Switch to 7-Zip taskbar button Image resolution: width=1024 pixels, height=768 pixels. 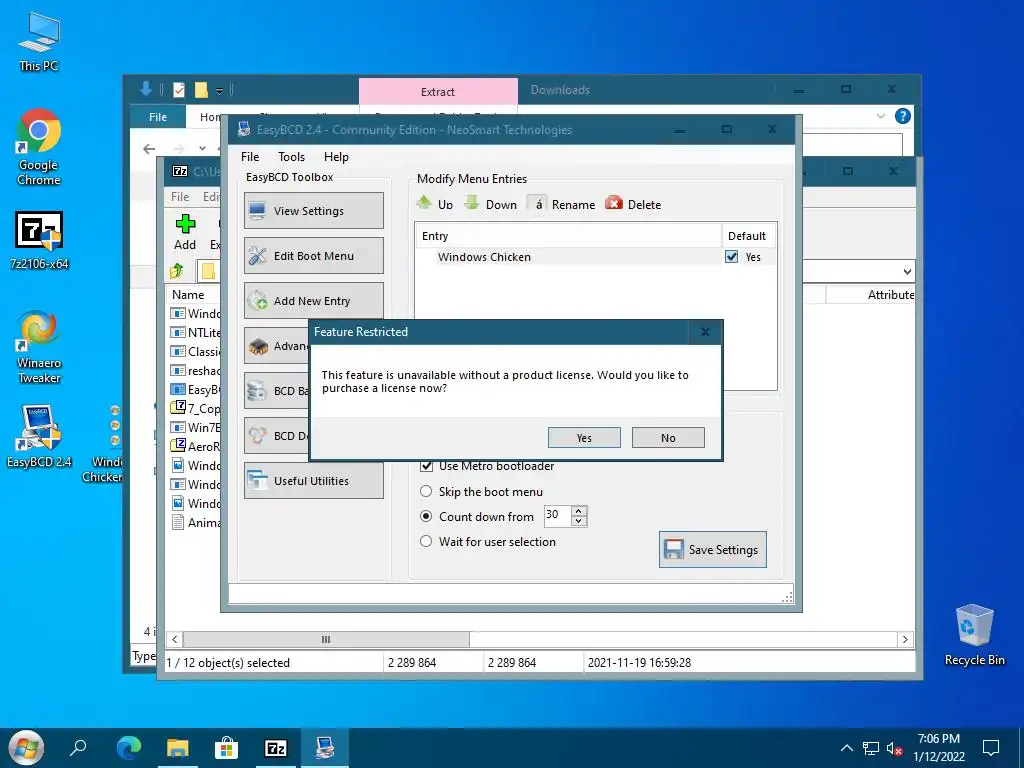(276, 748)
